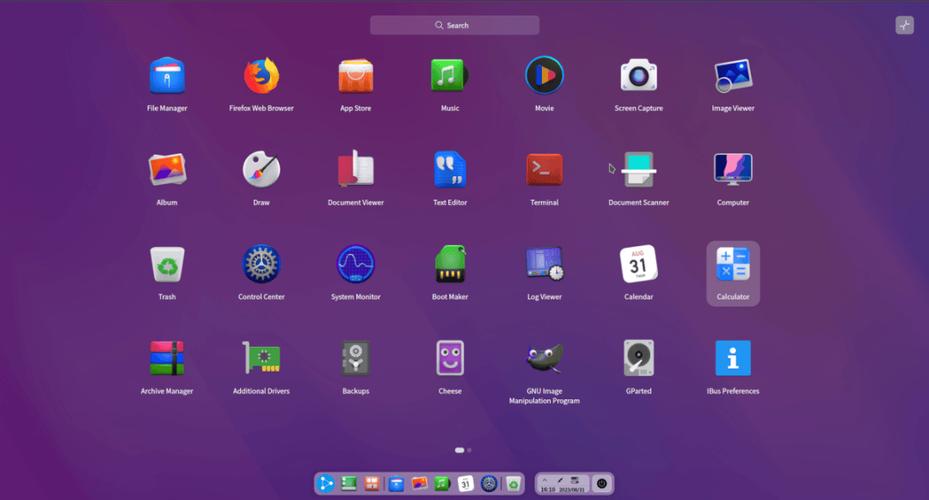Launch the Text Editor
The image size is (929, 500).
click(450, 169)
